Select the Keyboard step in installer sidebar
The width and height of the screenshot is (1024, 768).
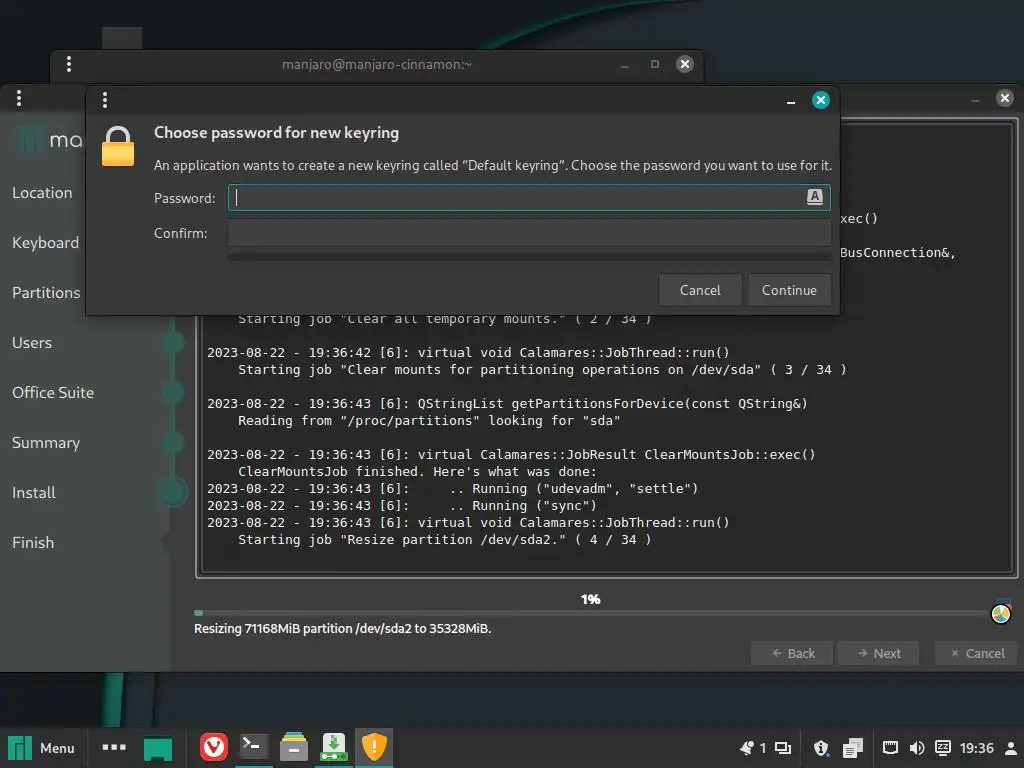46,243
